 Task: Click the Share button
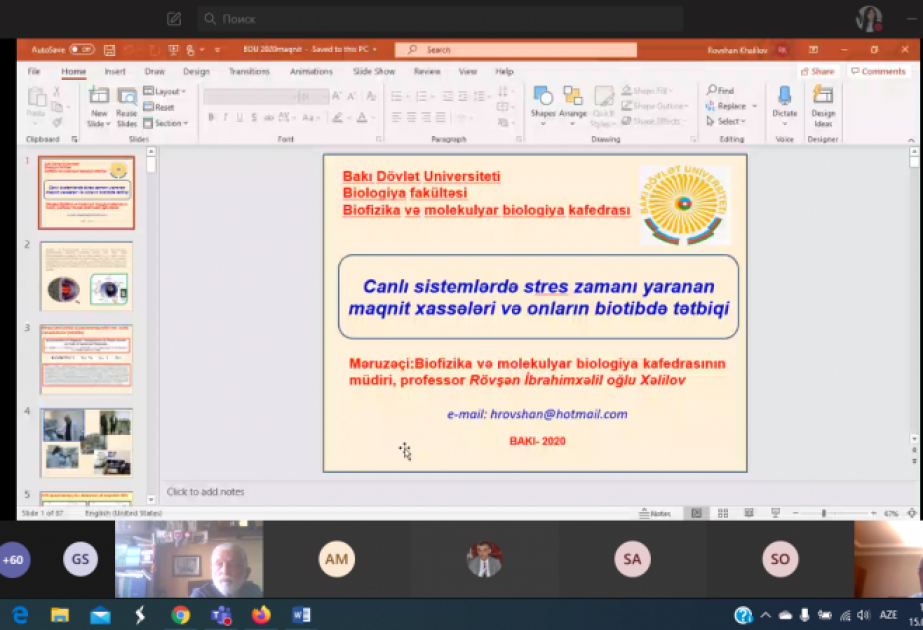[818, 71]
